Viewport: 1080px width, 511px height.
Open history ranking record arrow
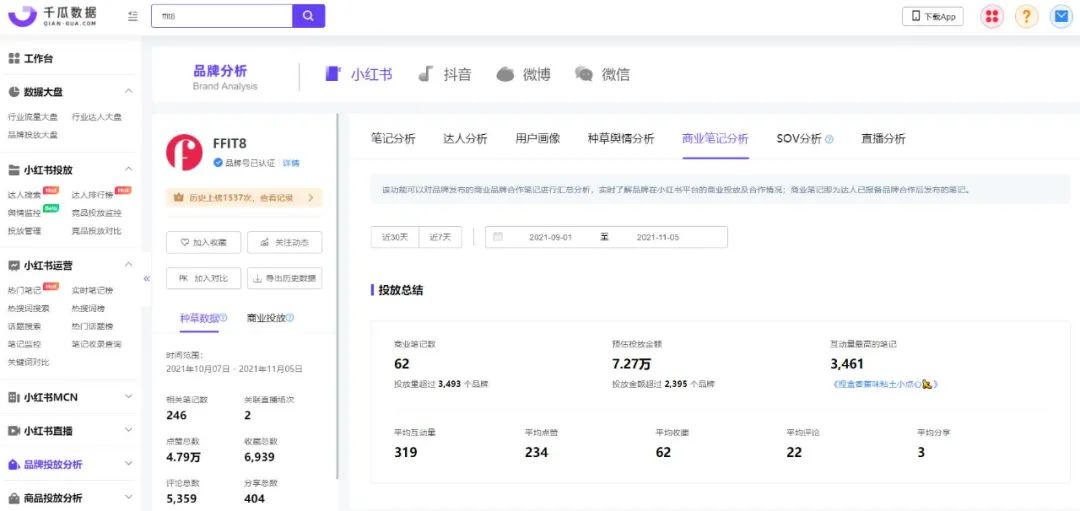point(311,198)
